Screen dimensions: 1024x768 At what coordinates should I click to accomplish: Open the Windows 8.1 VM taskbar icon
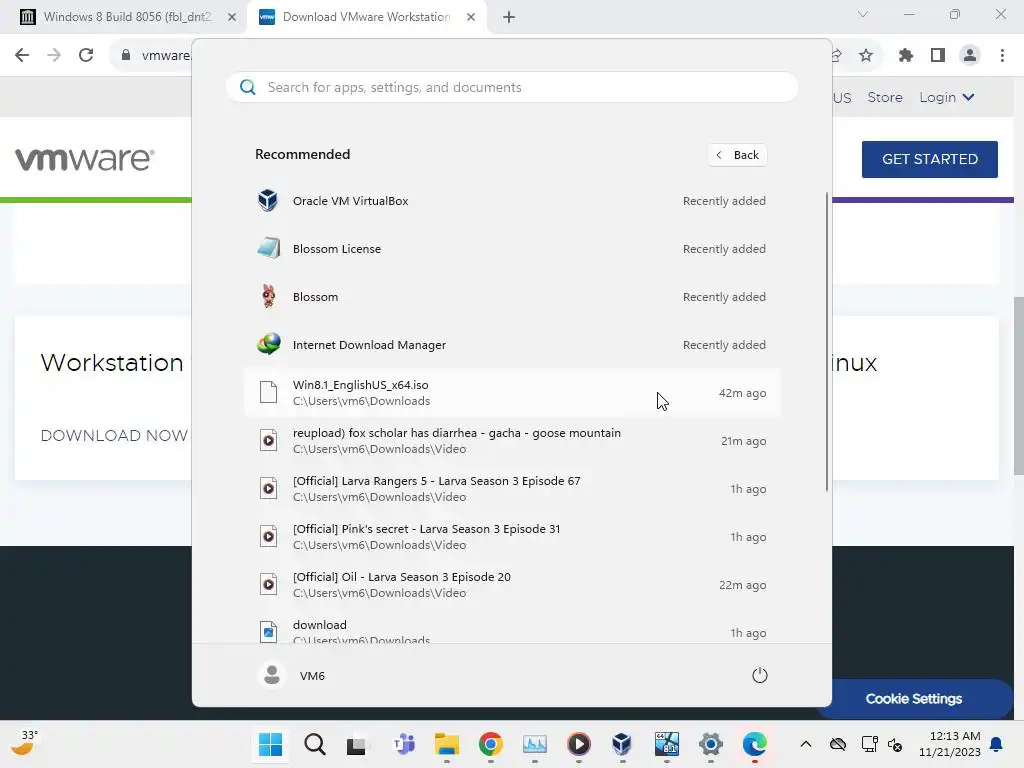(667, 744)
